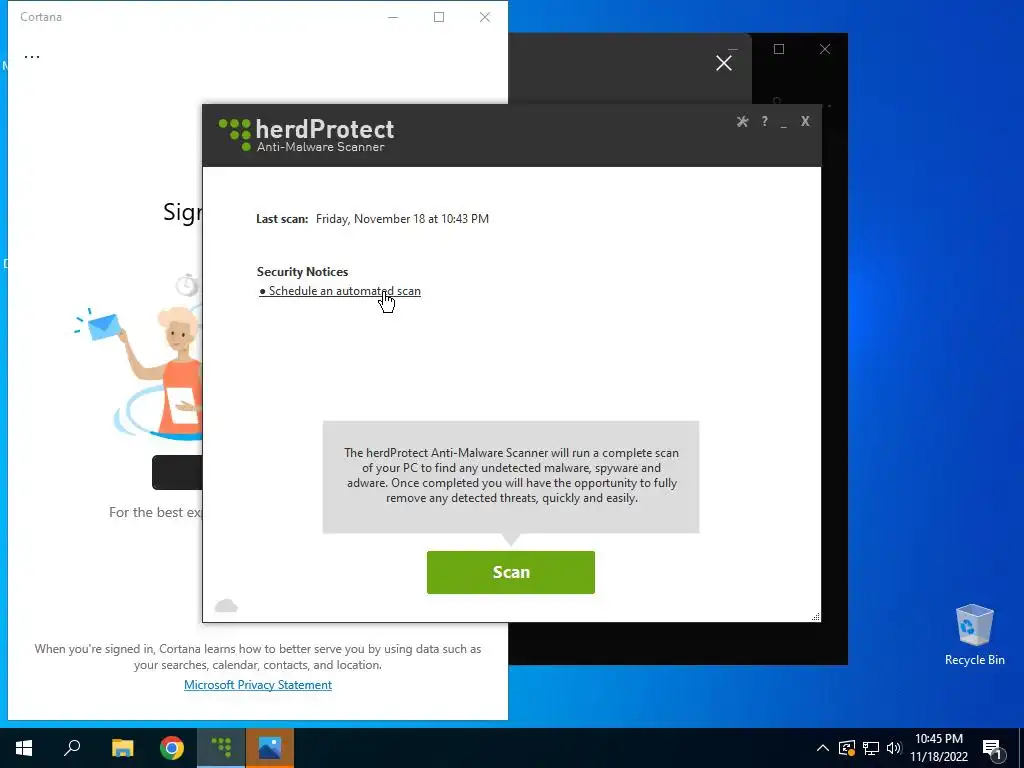Open the Recycle Bin on desktop
Image resolution: width=1024 pixels, height=768 pixels.
pyautogui.click(x=974, y=635)
